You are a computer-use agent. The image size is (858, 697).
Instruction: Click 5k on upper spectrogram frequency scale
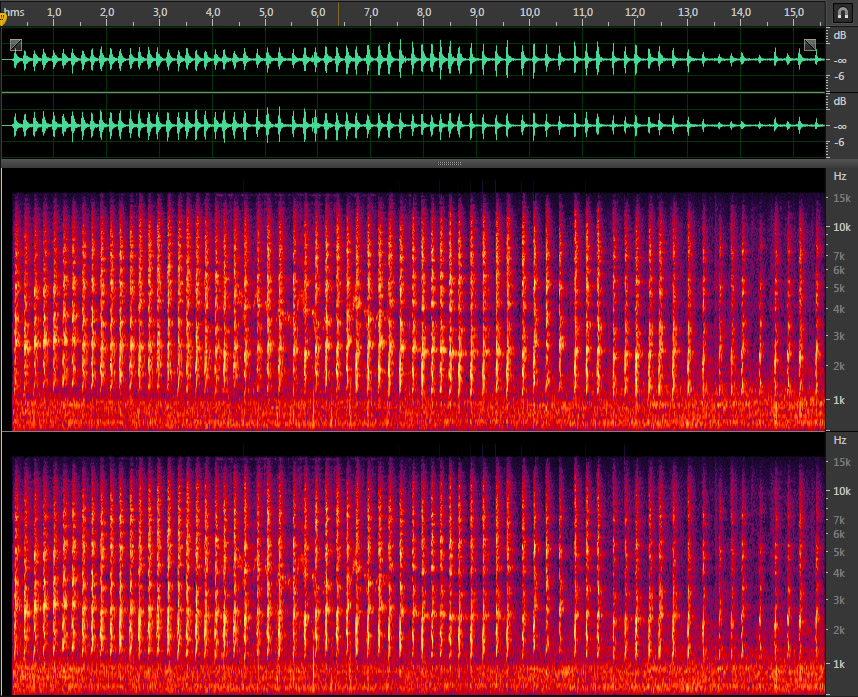(839, 288)
